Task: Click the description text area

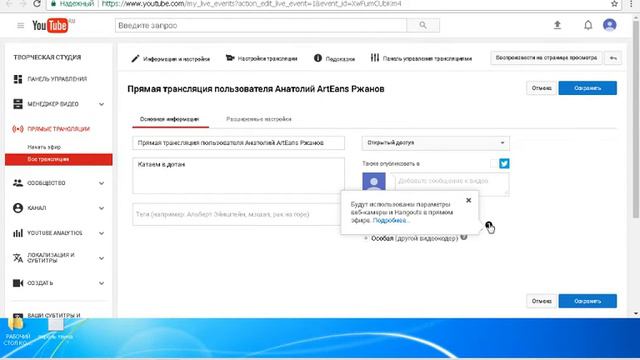Action: [238, 176]
